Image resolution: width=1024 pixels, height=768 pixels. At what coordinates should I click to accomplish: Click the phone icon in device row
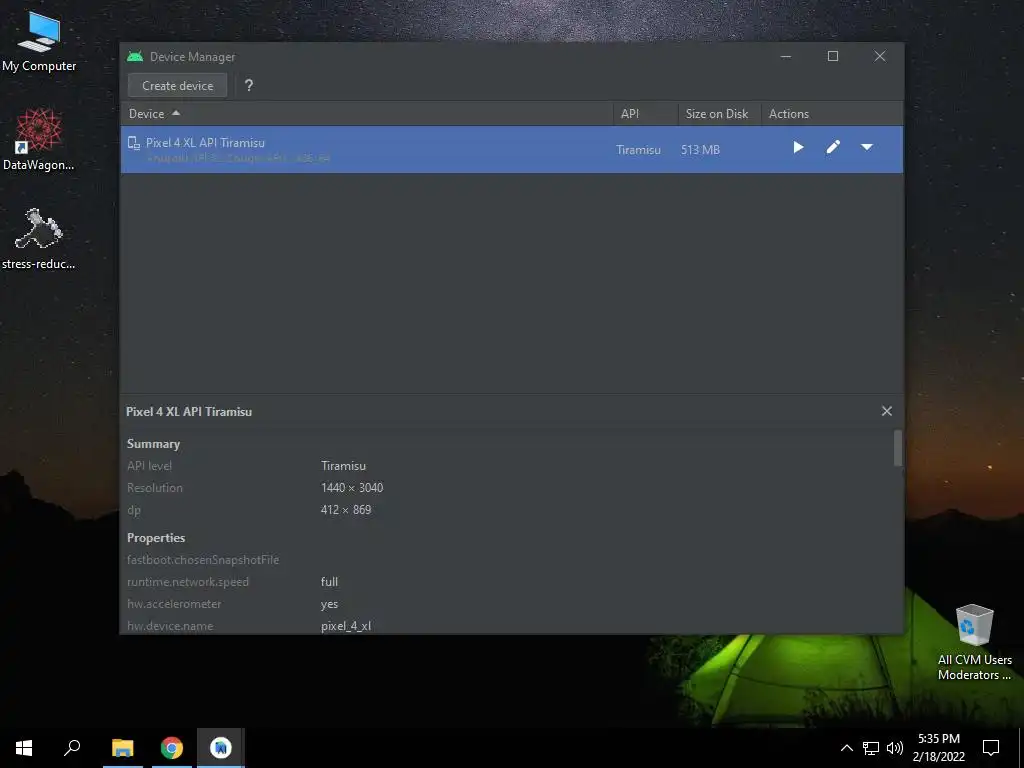tap(134, 143)
